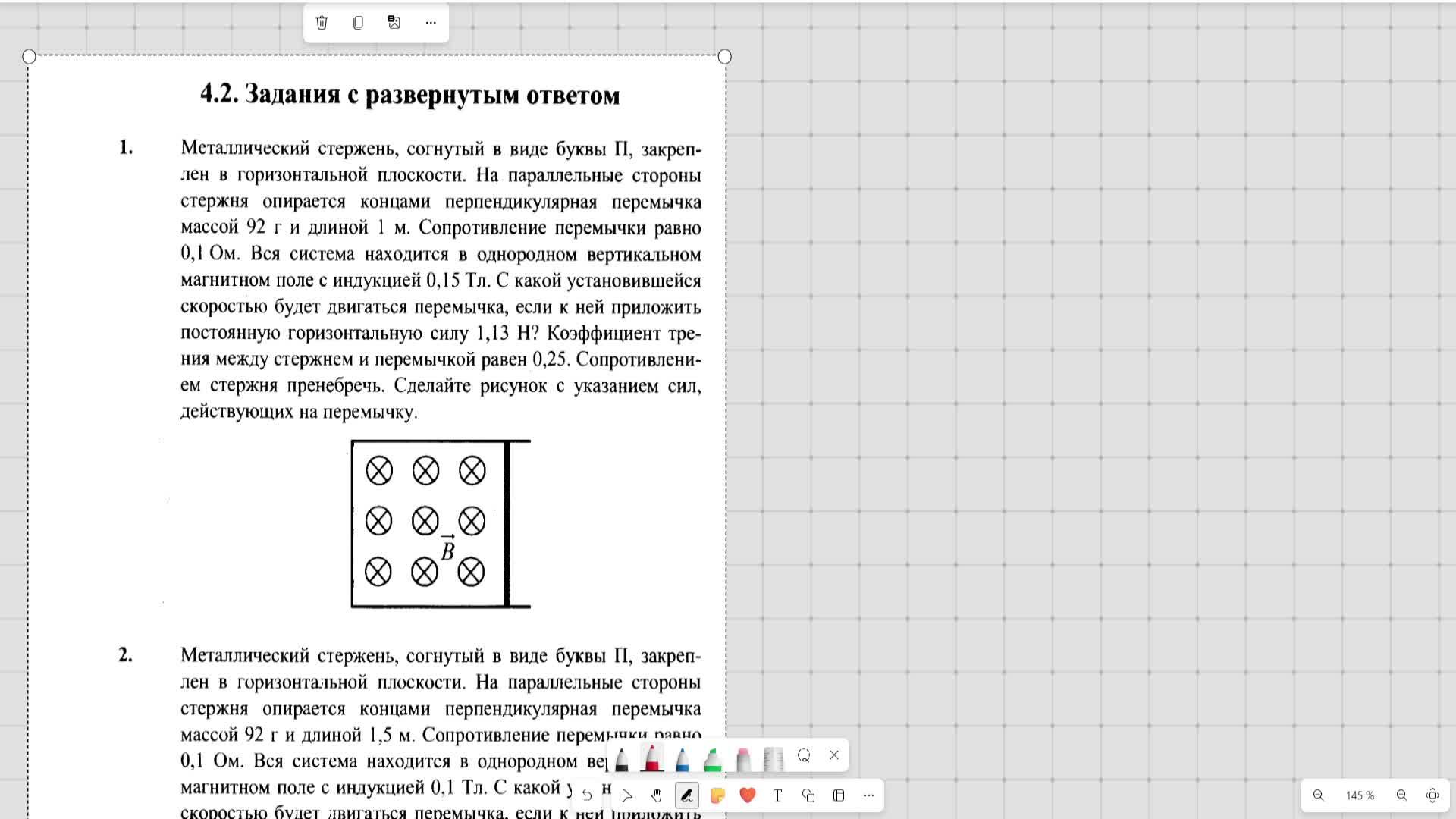This screenshot has height=819, width=1456.
Task: Zoom in on the whiteboard
Action: tap(1402, 795)
